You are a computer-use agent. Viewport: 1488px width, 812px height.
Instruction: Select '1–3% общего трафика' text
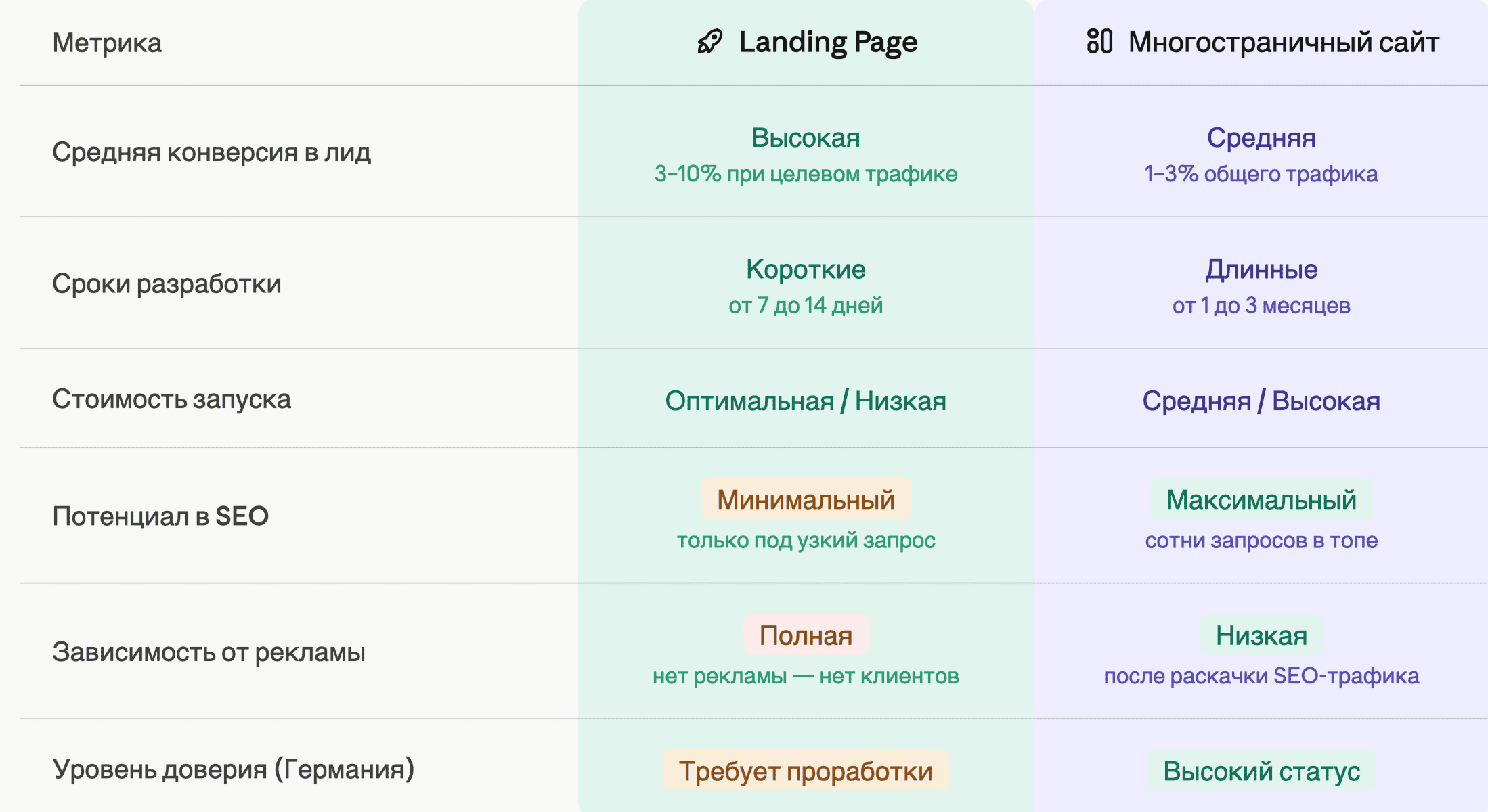click(x=1261, y=174)
